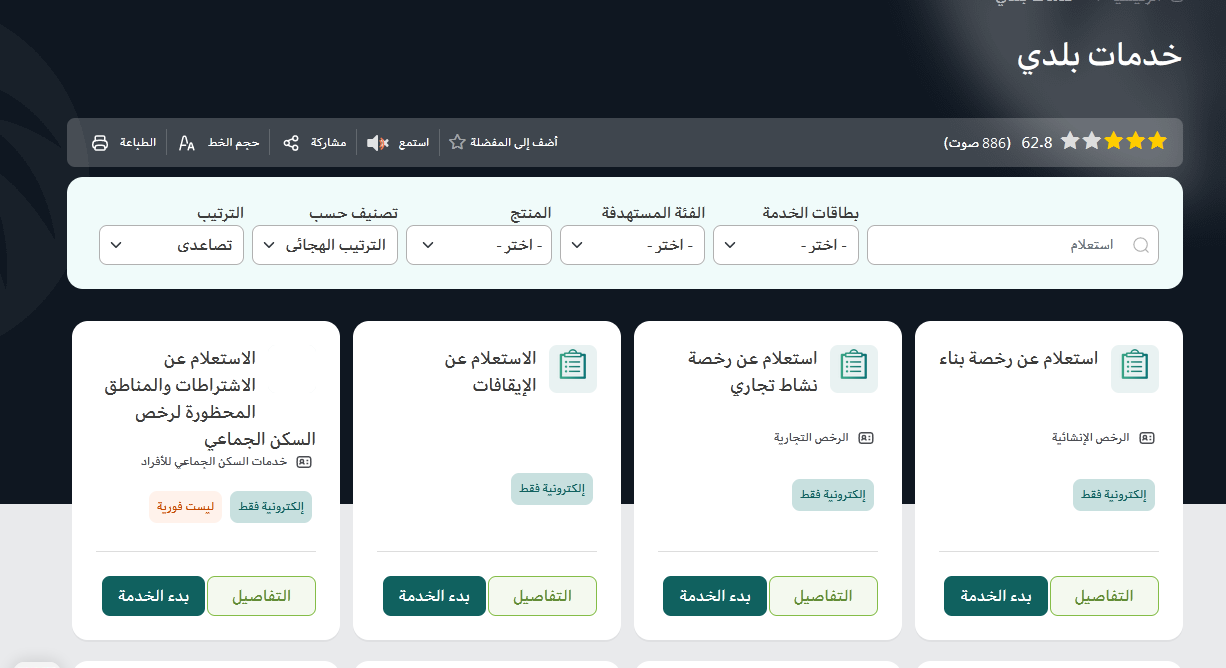
Task: View التفاصيل for الاستعلام عن الإيقافات
Action: (542, 596)
